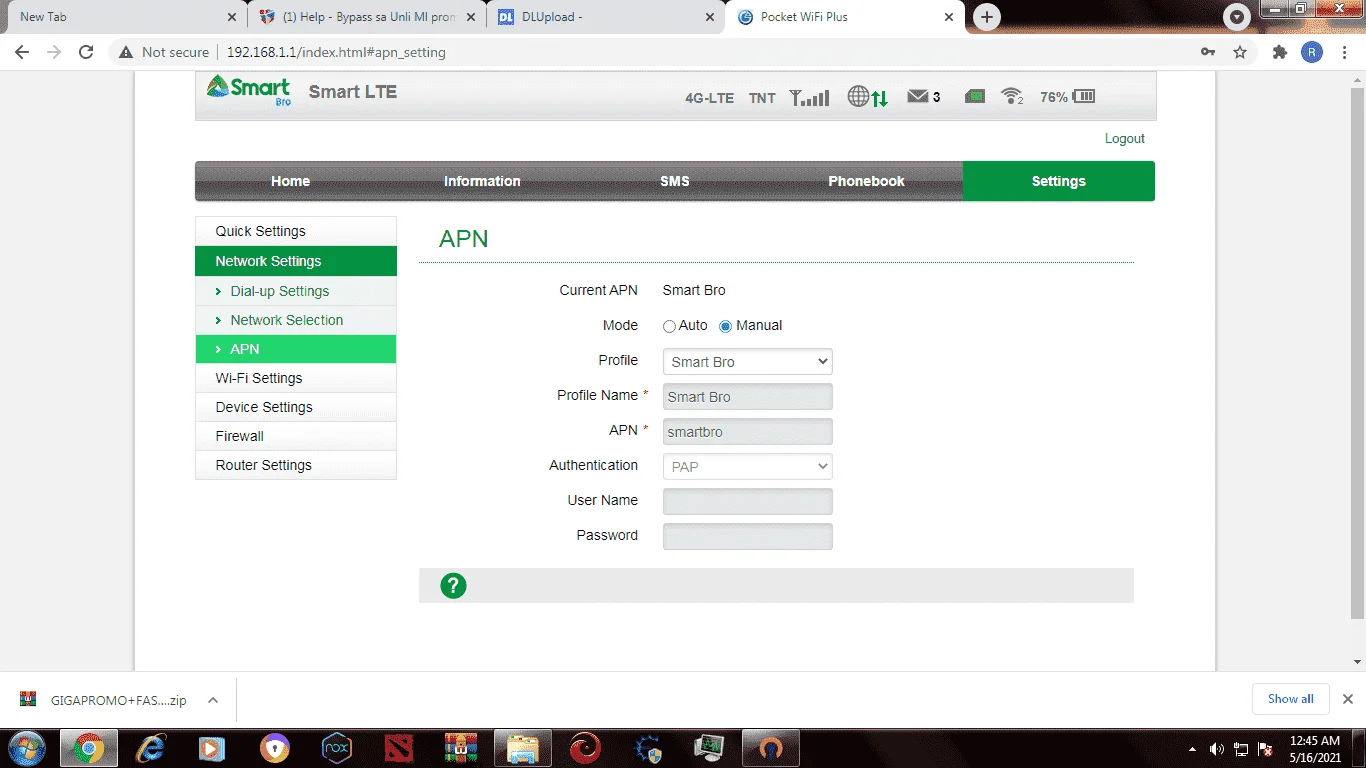Open the Windows Start menu
This screenshot has width=1366, height=768.
tap(26, 748)
